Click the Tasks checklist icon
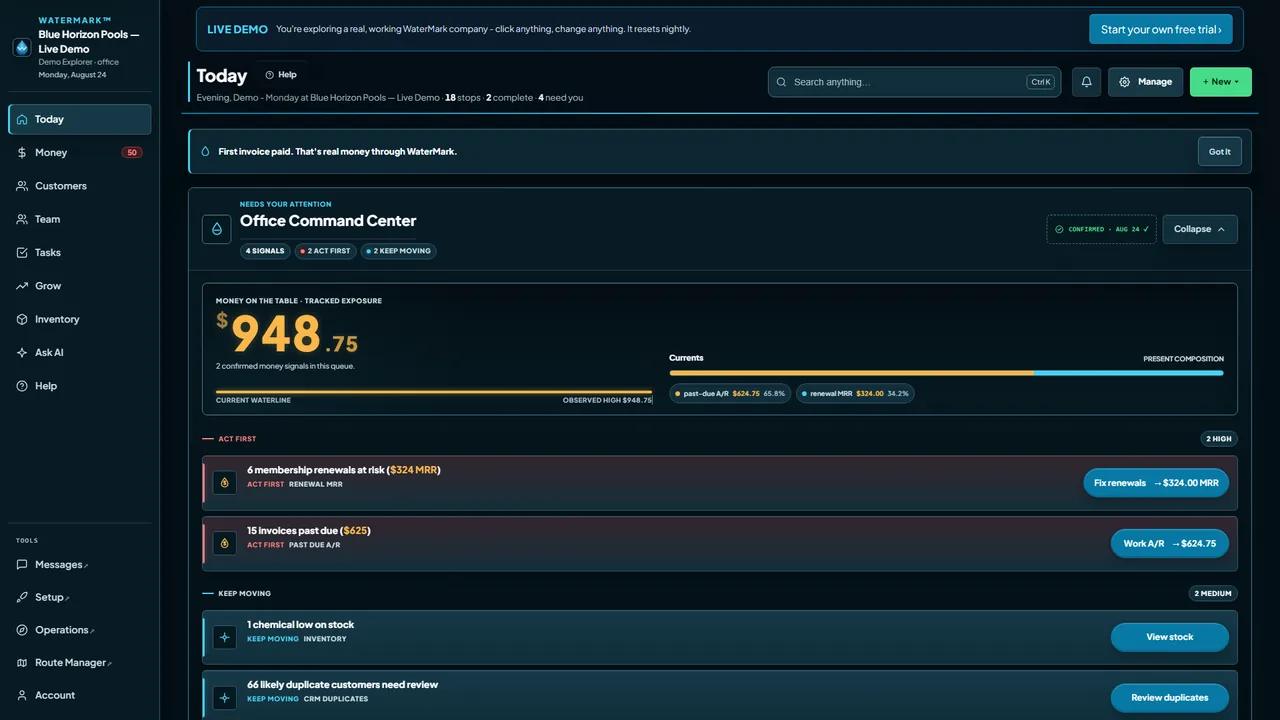The image size is (1280, 720). tap(22, 253)
